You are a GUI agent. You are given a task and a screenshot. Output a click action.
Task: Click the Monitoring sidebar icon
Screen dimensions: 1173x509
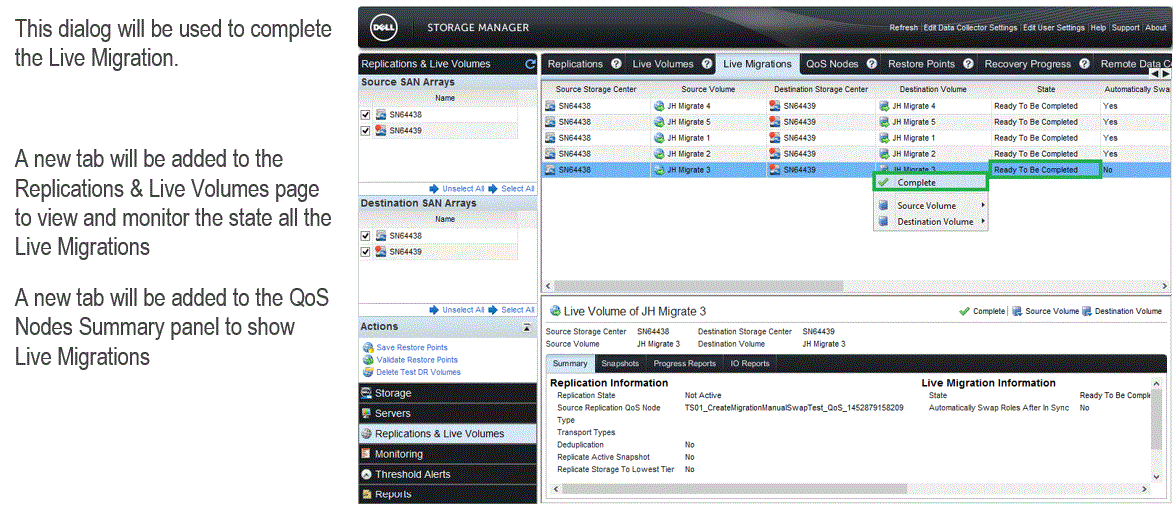pyautogui.click(x=367, y=454)
